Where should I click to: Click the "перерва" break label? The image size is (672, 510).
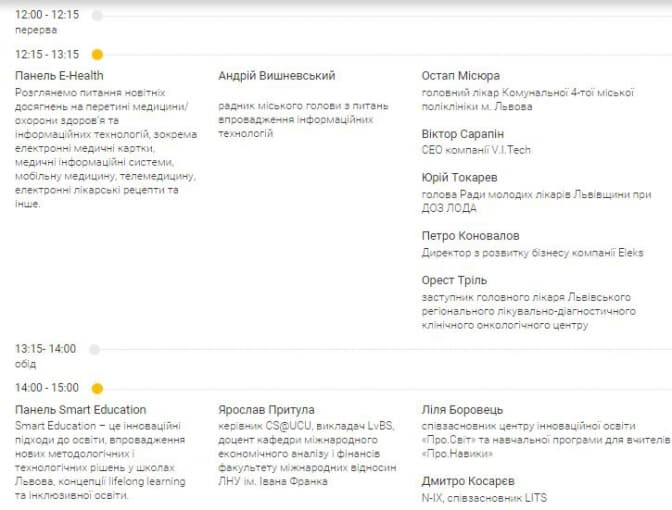[x=37, y=30]
